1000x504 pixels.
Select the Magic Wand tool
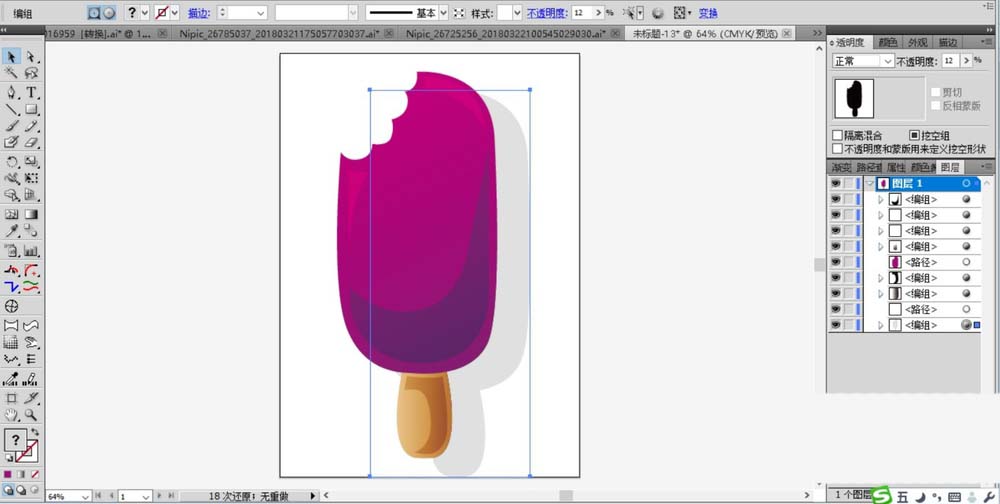coord(11,73)
